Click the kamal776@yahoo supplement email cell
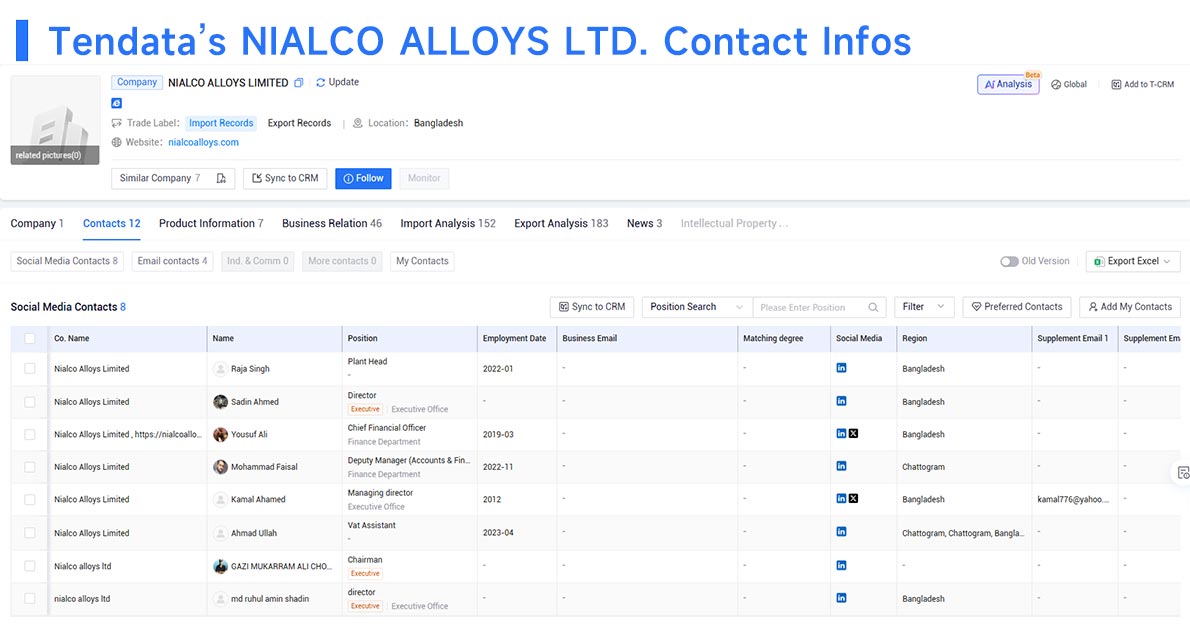This screenshot has width=1190, height=631. pos(1072,500)
